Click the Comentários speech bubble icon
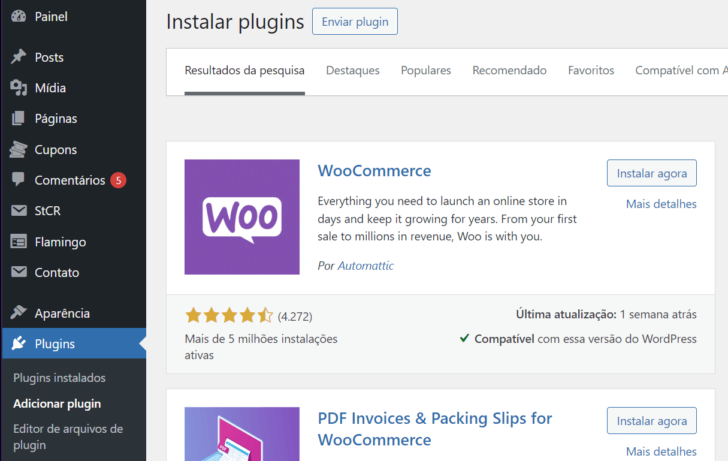 pos(19,179)
